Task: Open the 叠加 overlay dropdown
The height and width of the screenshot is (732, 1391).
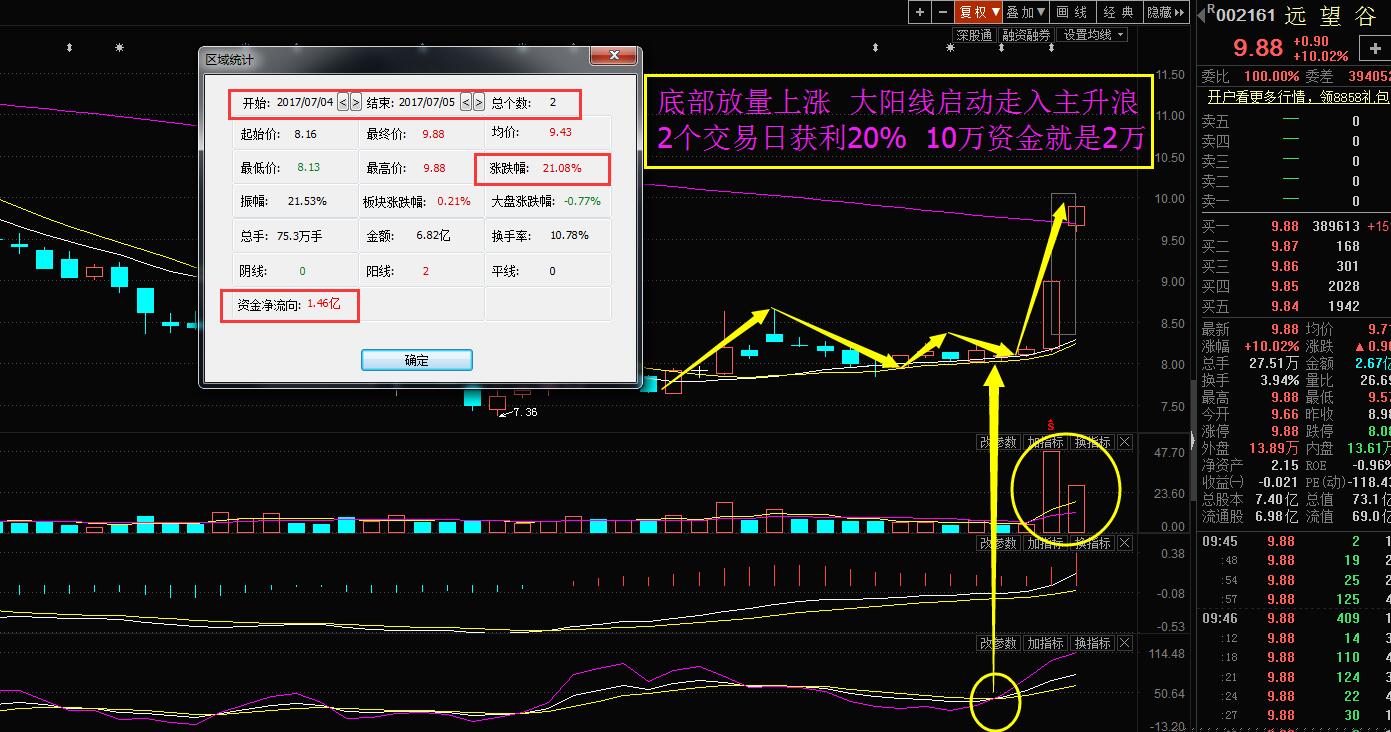Action: pyautogui.click(x=1025, y=12)
